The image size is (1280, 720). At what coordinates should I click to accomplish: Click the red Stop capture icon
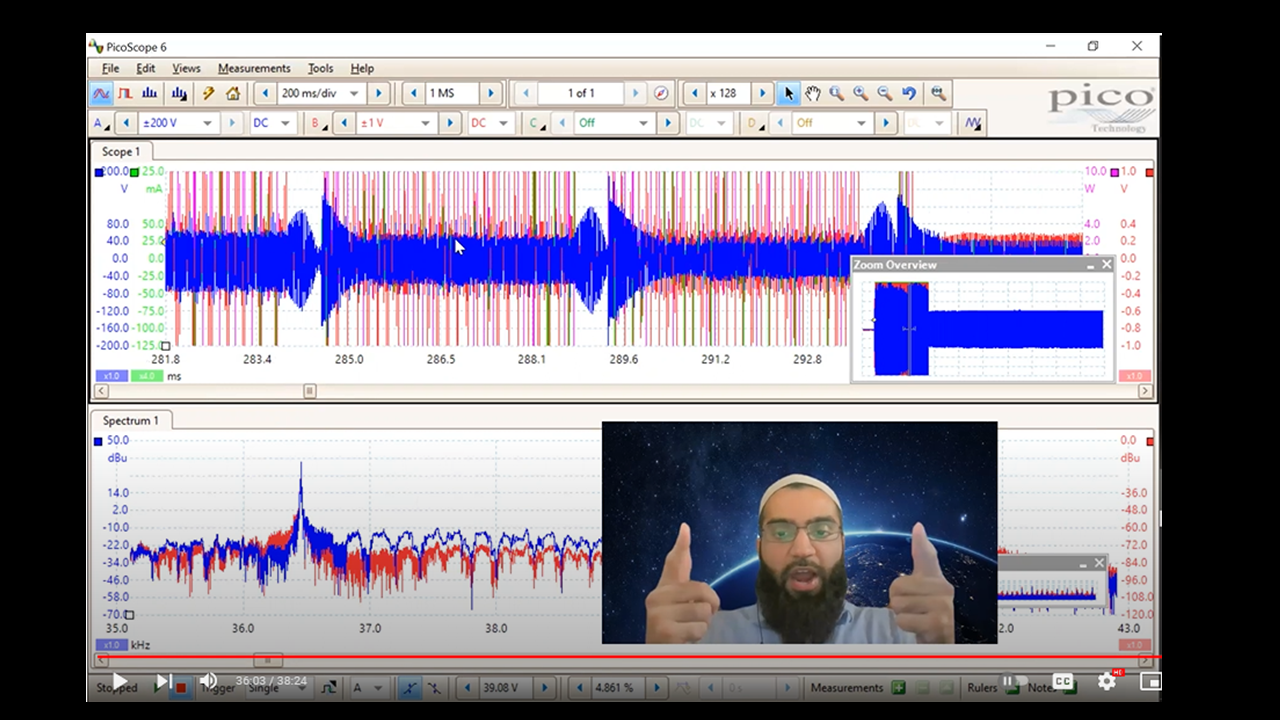(x=181, y=688)
